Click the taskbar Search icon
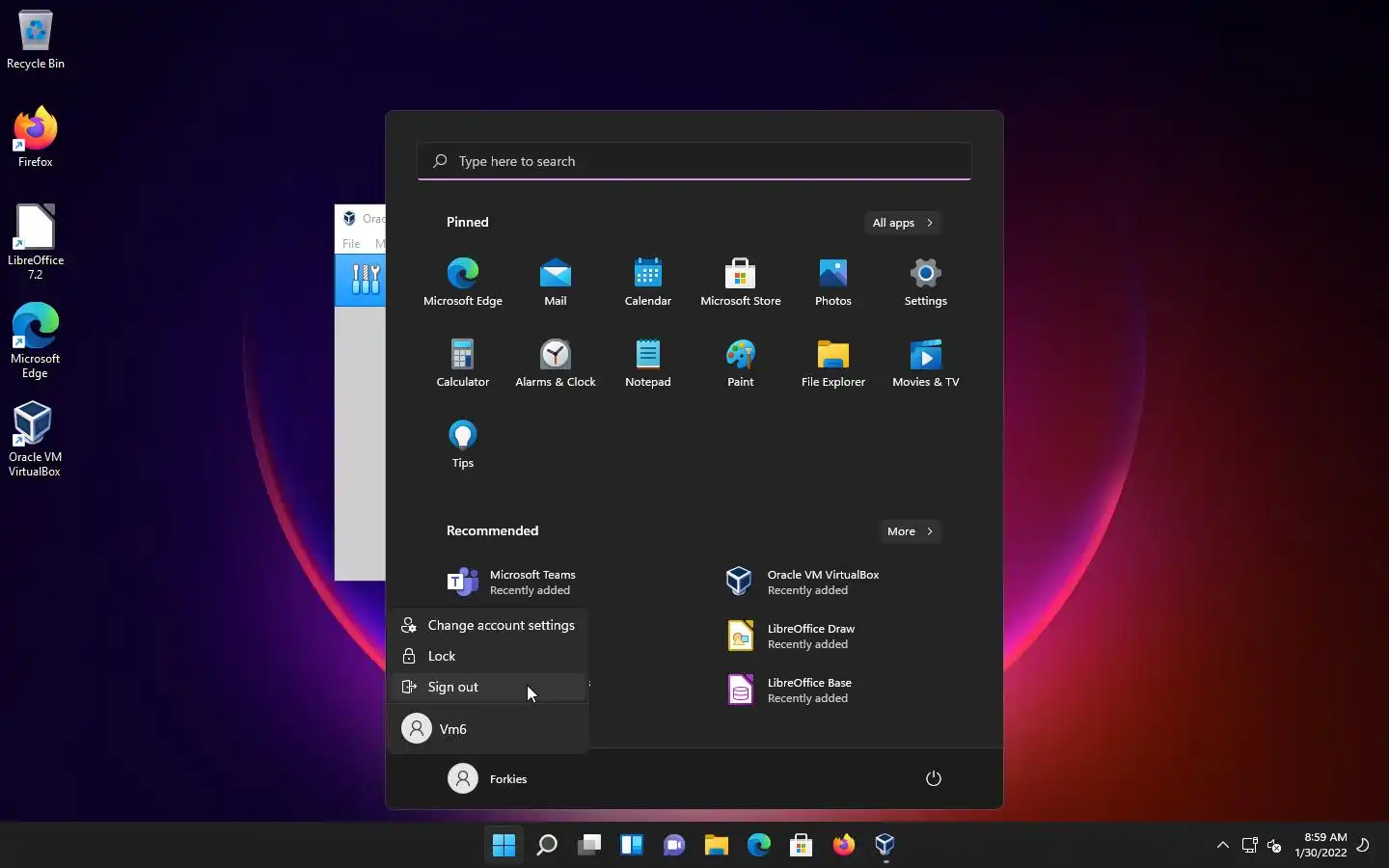The height and width of the screenshot is (868, 1389). coord(546,845)
